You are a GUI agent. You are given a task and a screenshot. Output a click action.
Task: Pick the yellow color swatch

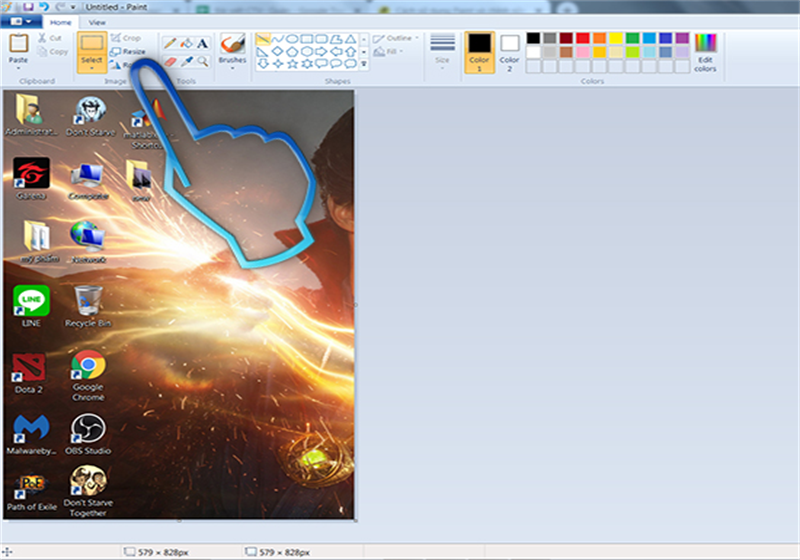click(616, 38)
